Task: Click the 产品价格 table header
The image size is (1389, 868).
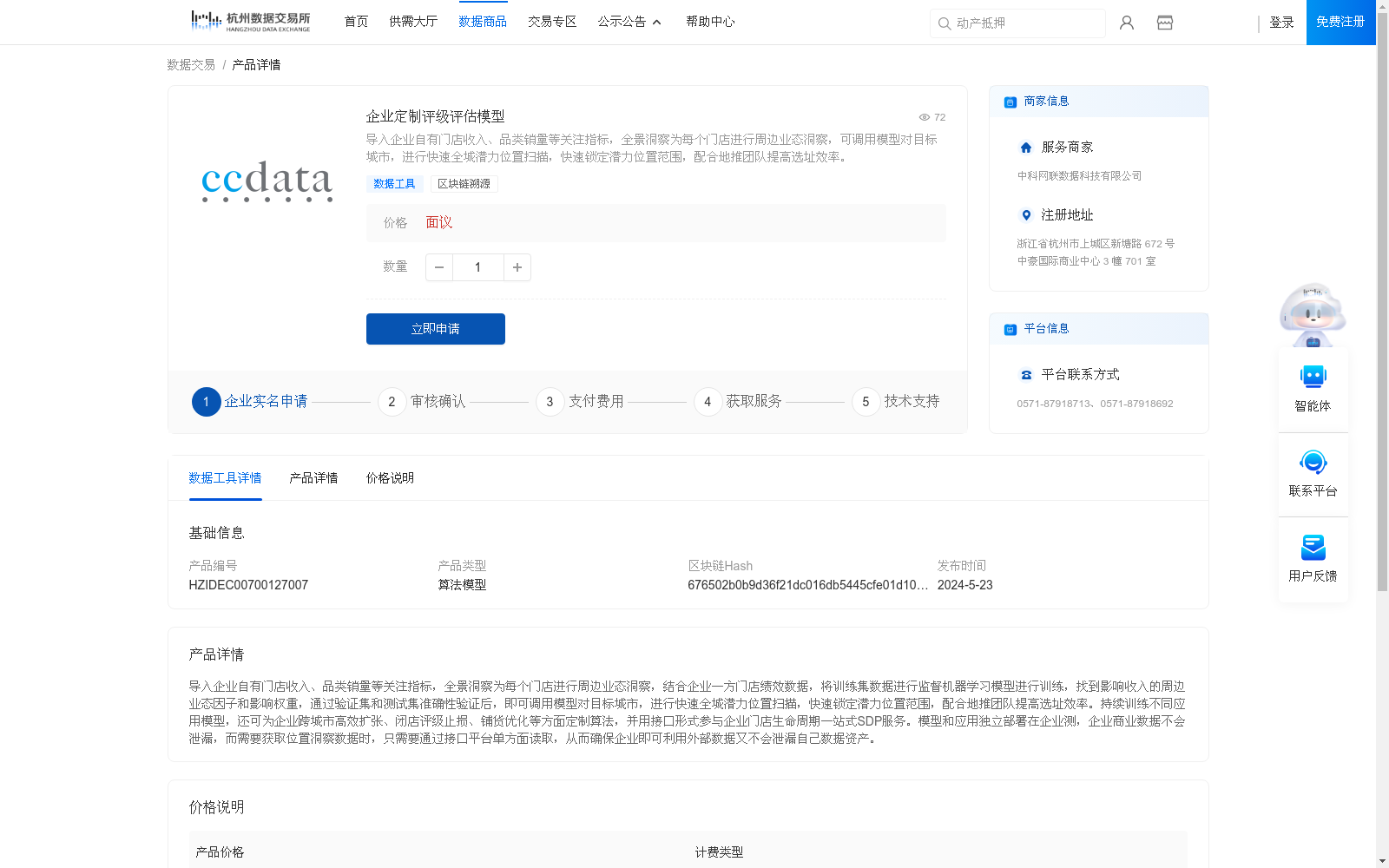Action: tap(220, 852)
